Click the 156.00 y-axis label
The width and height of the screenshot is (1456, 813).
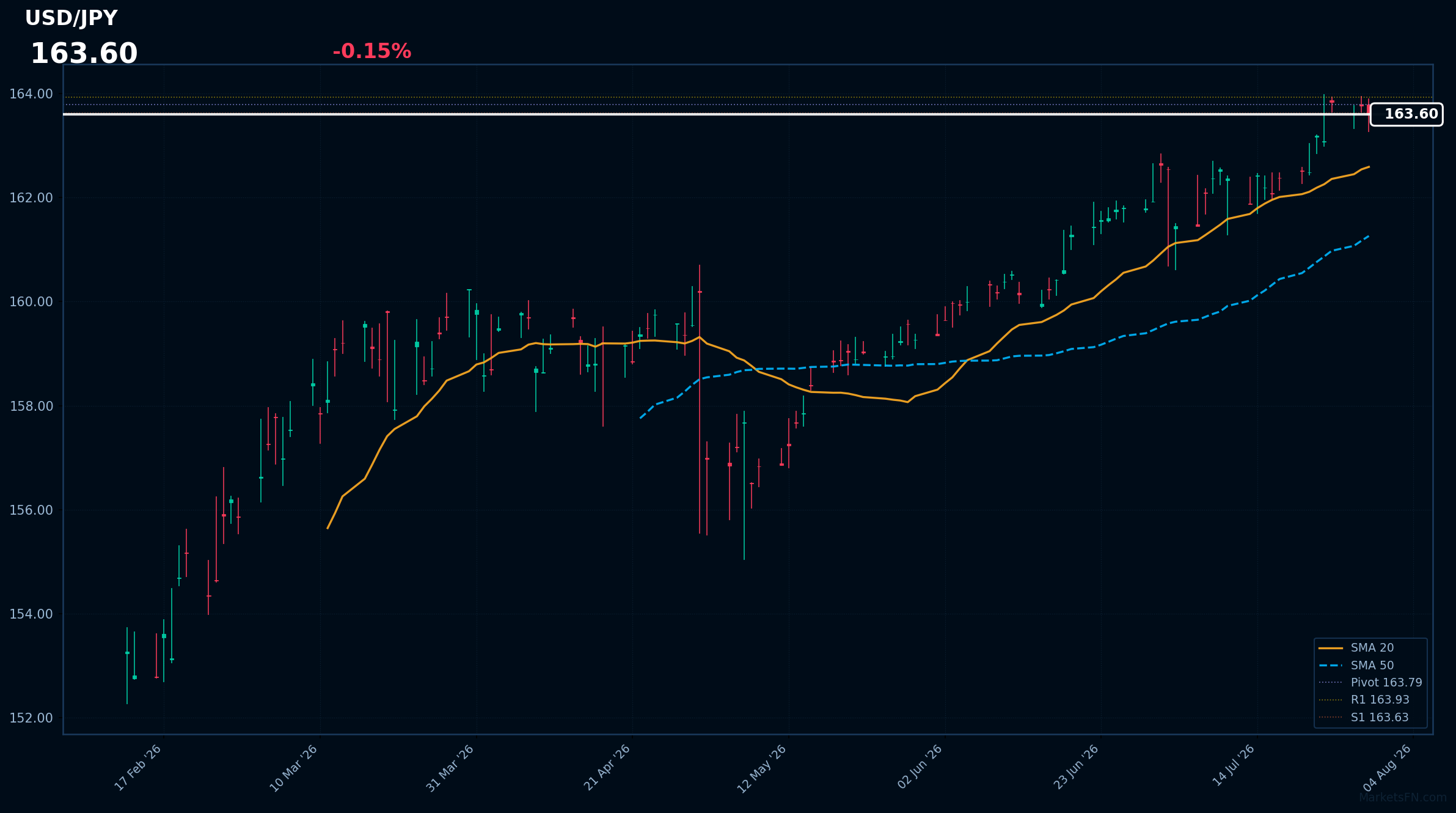pyautogui.click(x=31, y=510)
